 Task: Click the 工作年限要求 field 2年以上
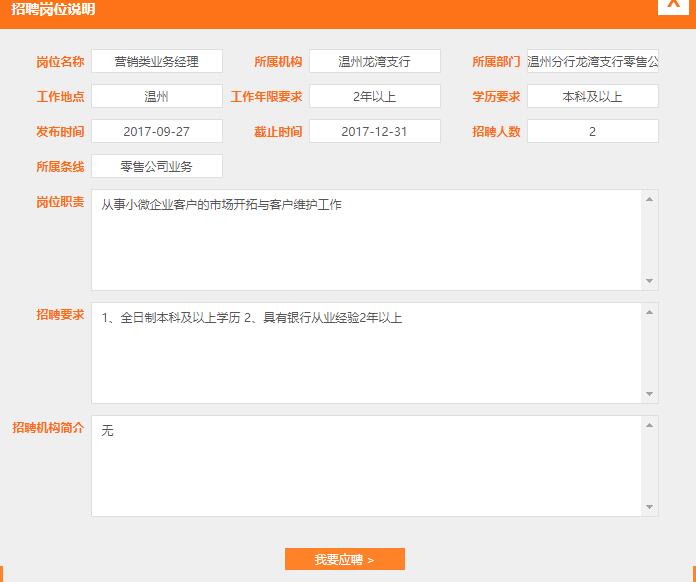point(374,97)
